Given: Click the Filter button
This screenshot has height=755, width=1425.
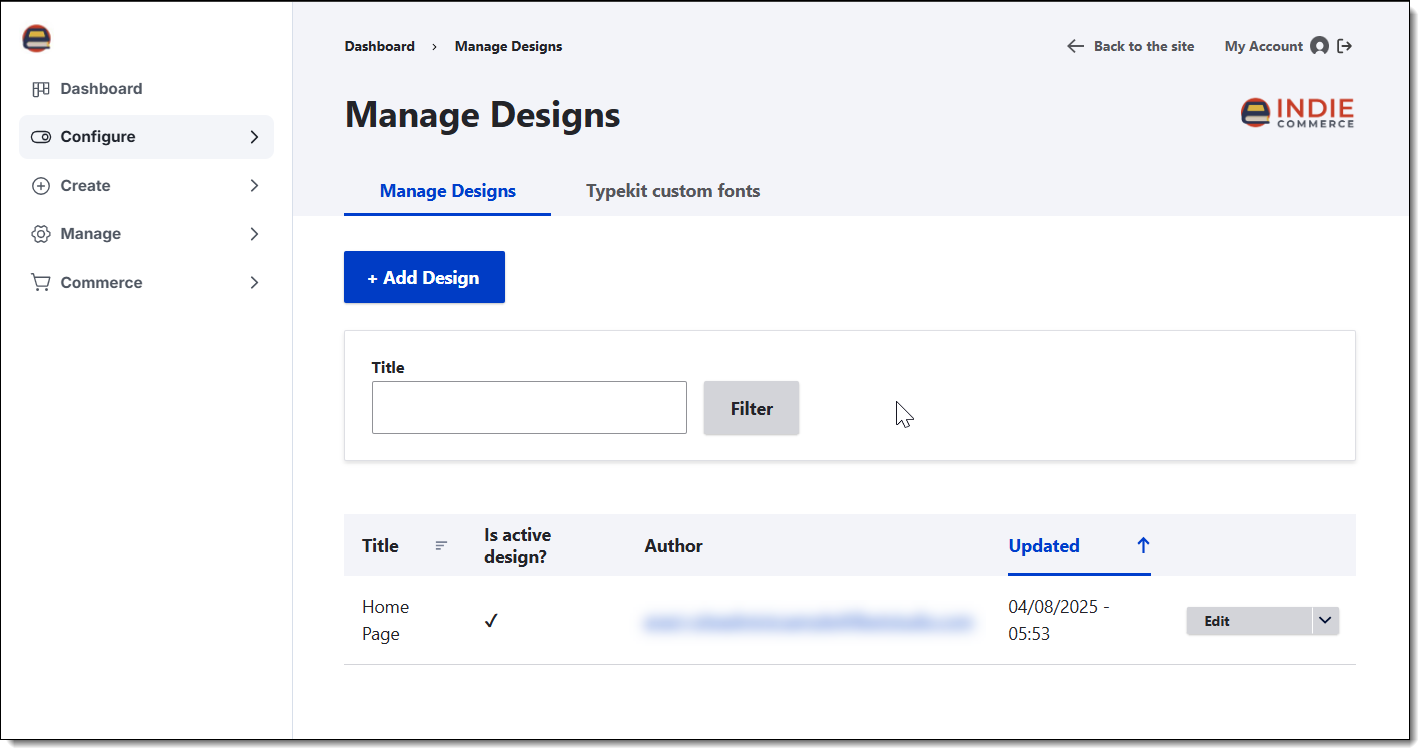Looking at the screenshot, I should 751,408.
